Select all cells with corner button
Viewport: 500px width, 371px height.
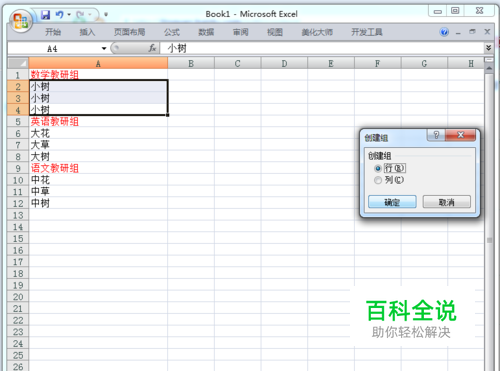click(18, 63)
